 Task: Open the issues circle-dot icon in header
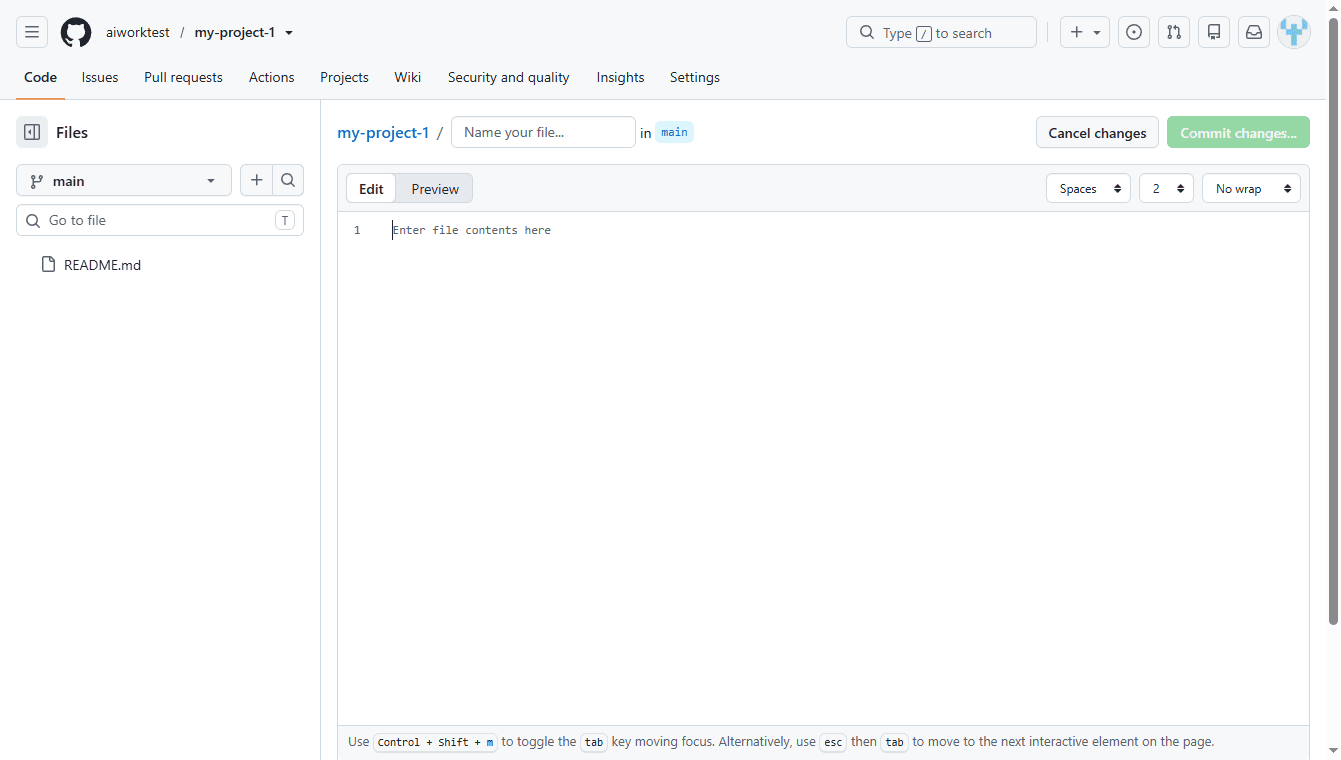(1134, 32)
